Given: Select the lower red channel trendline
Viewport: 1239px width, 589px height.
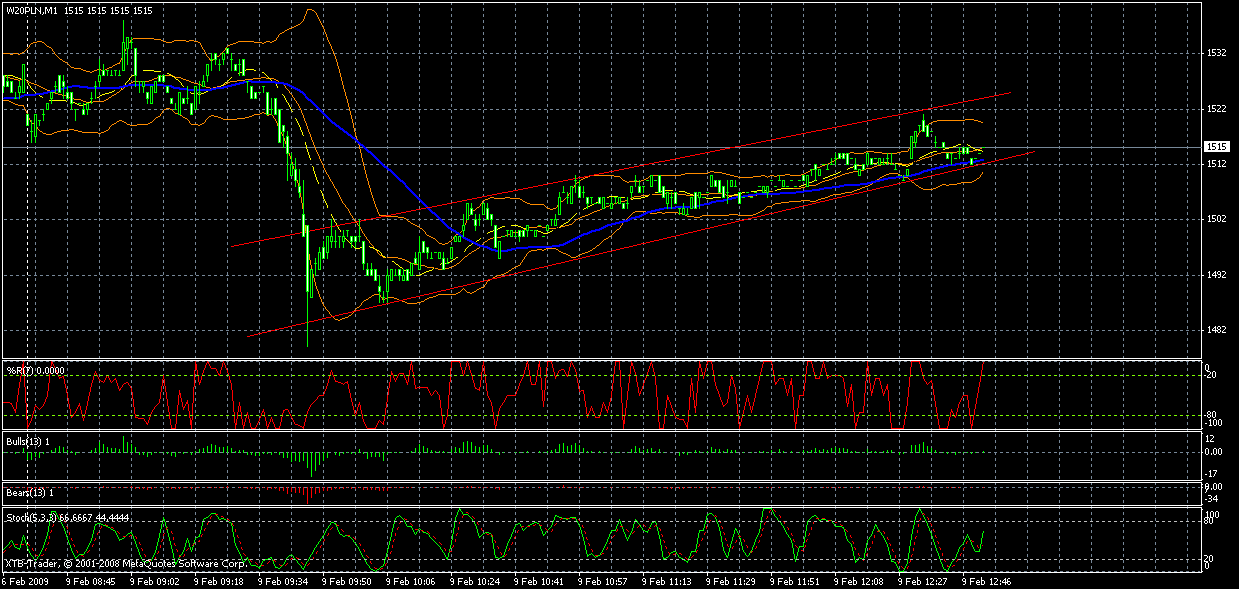Looking at the screenshot, I should [640, 243].
